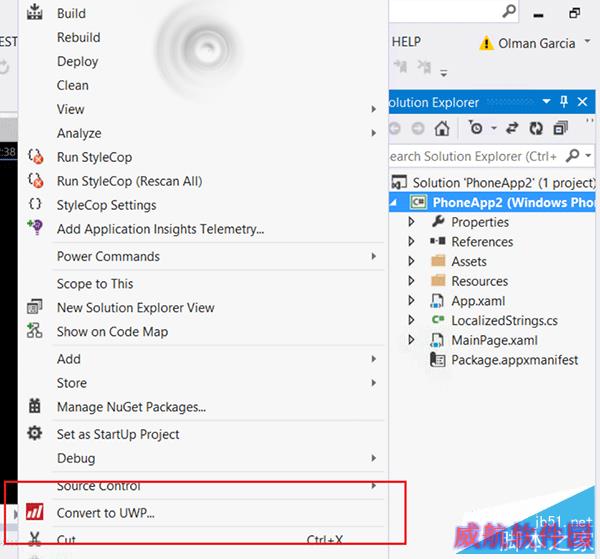
Task: Click the Set as StartUp Project gear icon
Action: (x=35, y=434)
